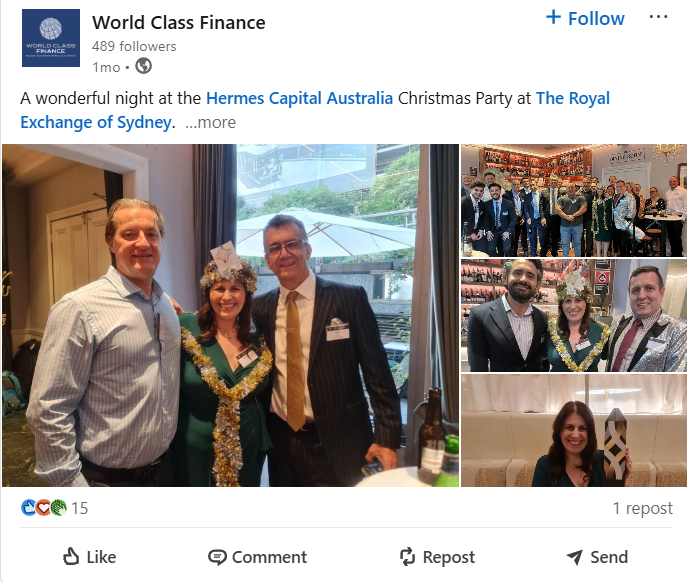The image size is (687, 582).
Task: Click the globe visibility icon
Action: [143, 67]
